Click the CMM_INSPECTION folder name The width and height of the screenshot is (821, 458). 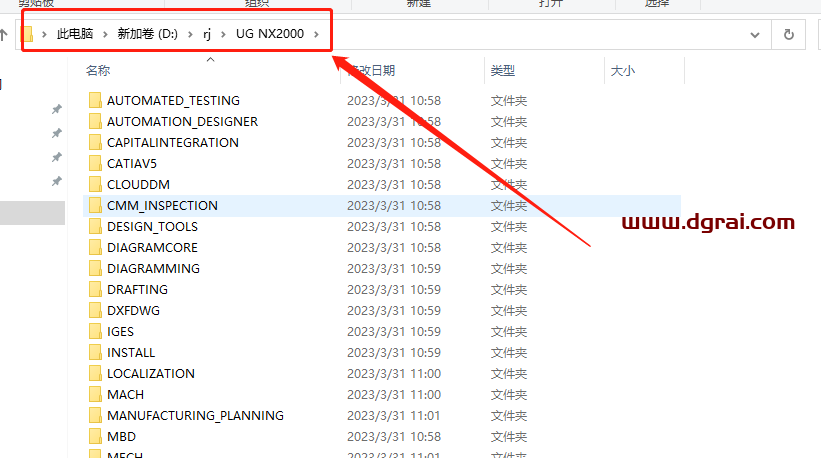tap(162, 206)
